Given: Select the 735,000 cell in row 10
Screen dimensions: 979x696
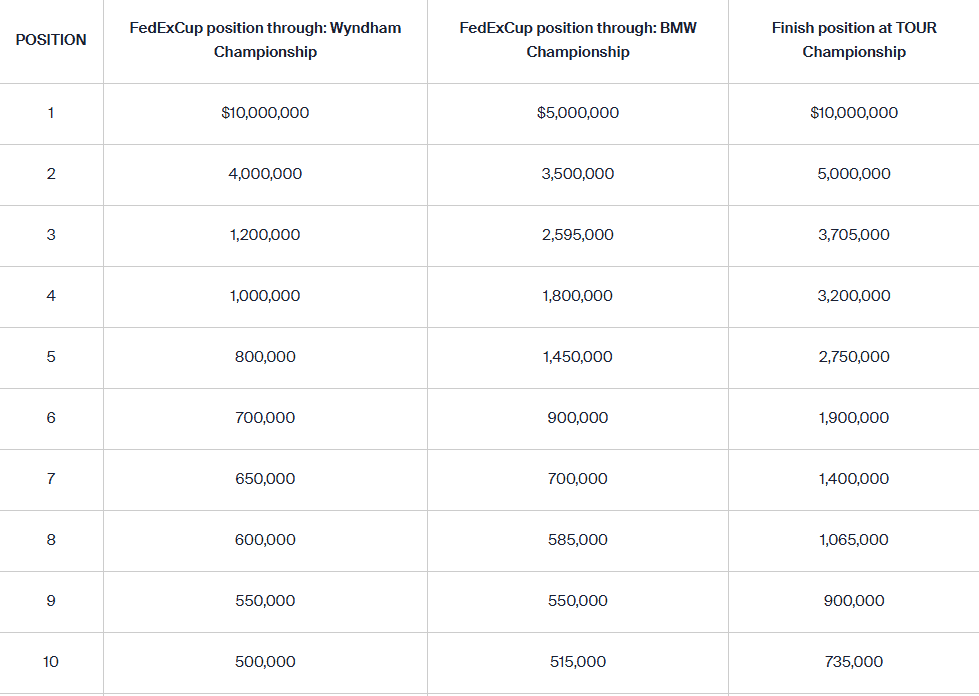Looking at the screenshot, I should (x=854, y=662).
